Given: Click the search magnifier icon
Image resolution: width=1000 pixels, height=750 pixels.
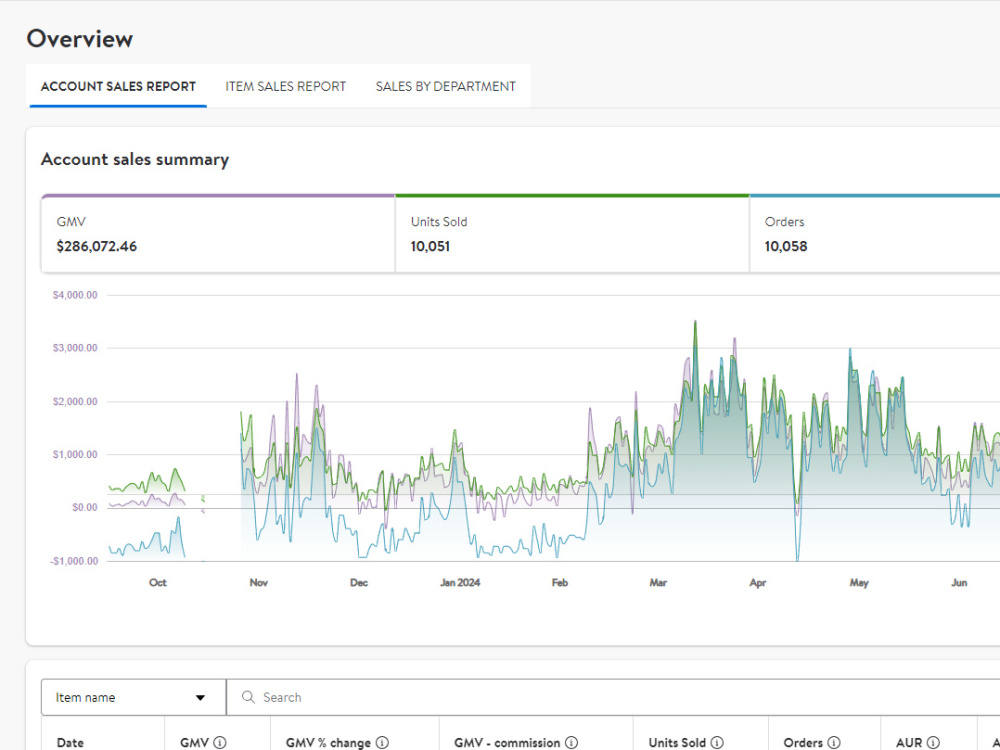Looking at the screenshot, I should pyautogui.click(x=248, y=697).
